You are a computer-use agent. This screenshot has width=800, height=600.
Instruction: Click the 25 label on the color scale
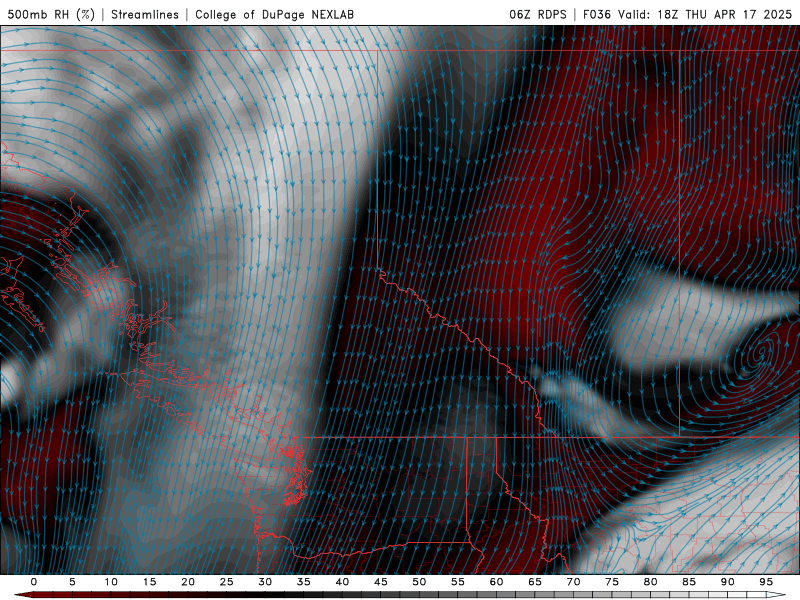(226, 582)
